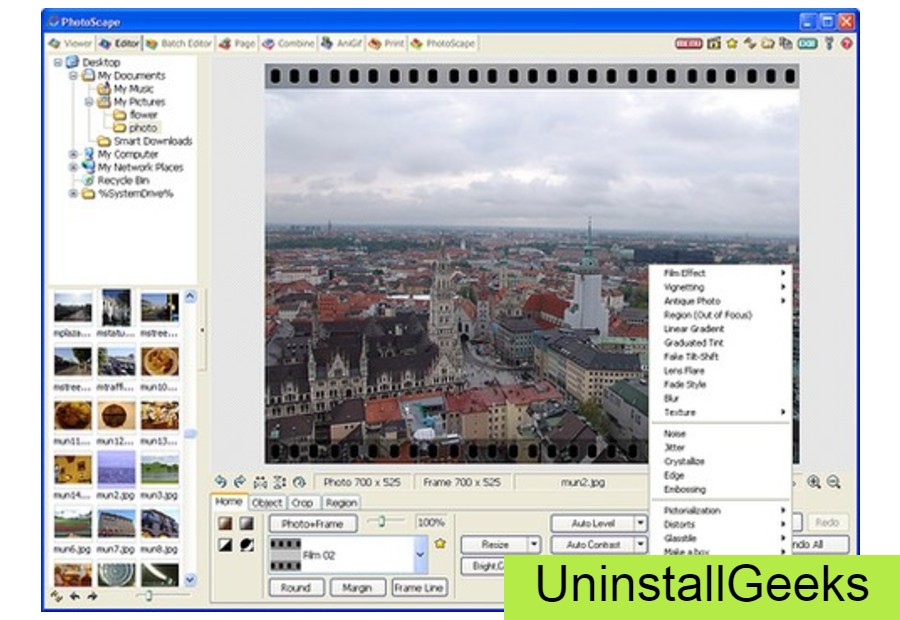Select the Region tab
The image size is (900, 620).
341,503
